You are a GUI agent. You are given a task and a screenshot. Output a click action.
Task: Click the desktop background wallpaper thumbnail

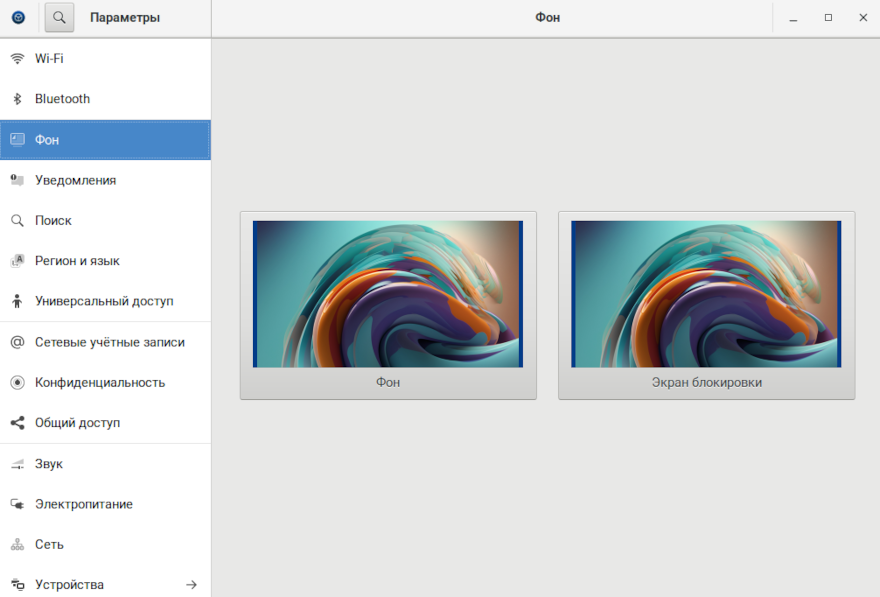tap(388, 294)
